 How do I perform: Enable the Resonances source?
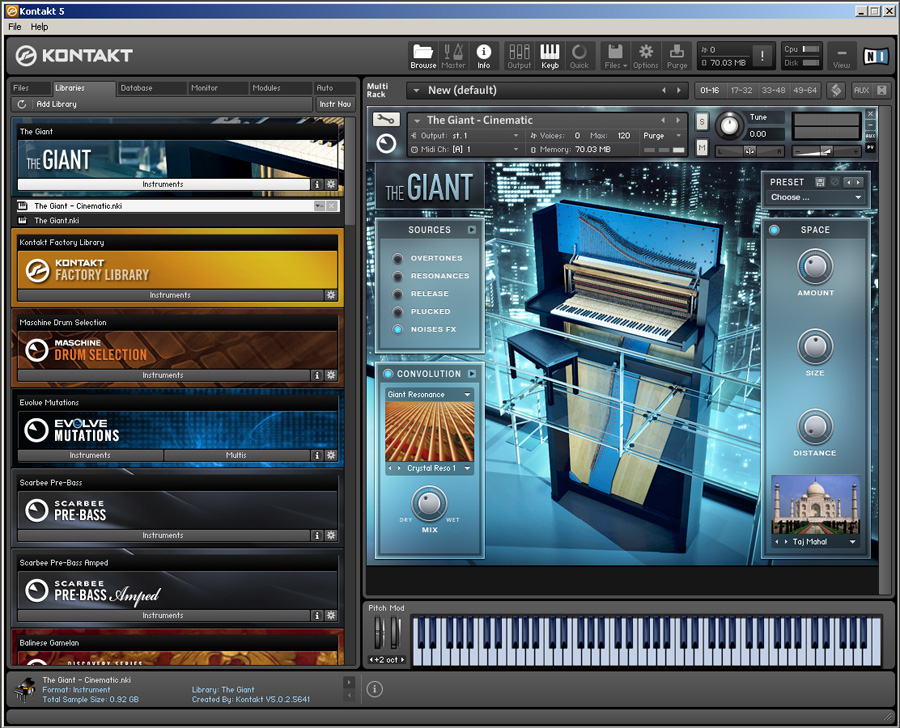pyautogui.click(x=397, y=276)
